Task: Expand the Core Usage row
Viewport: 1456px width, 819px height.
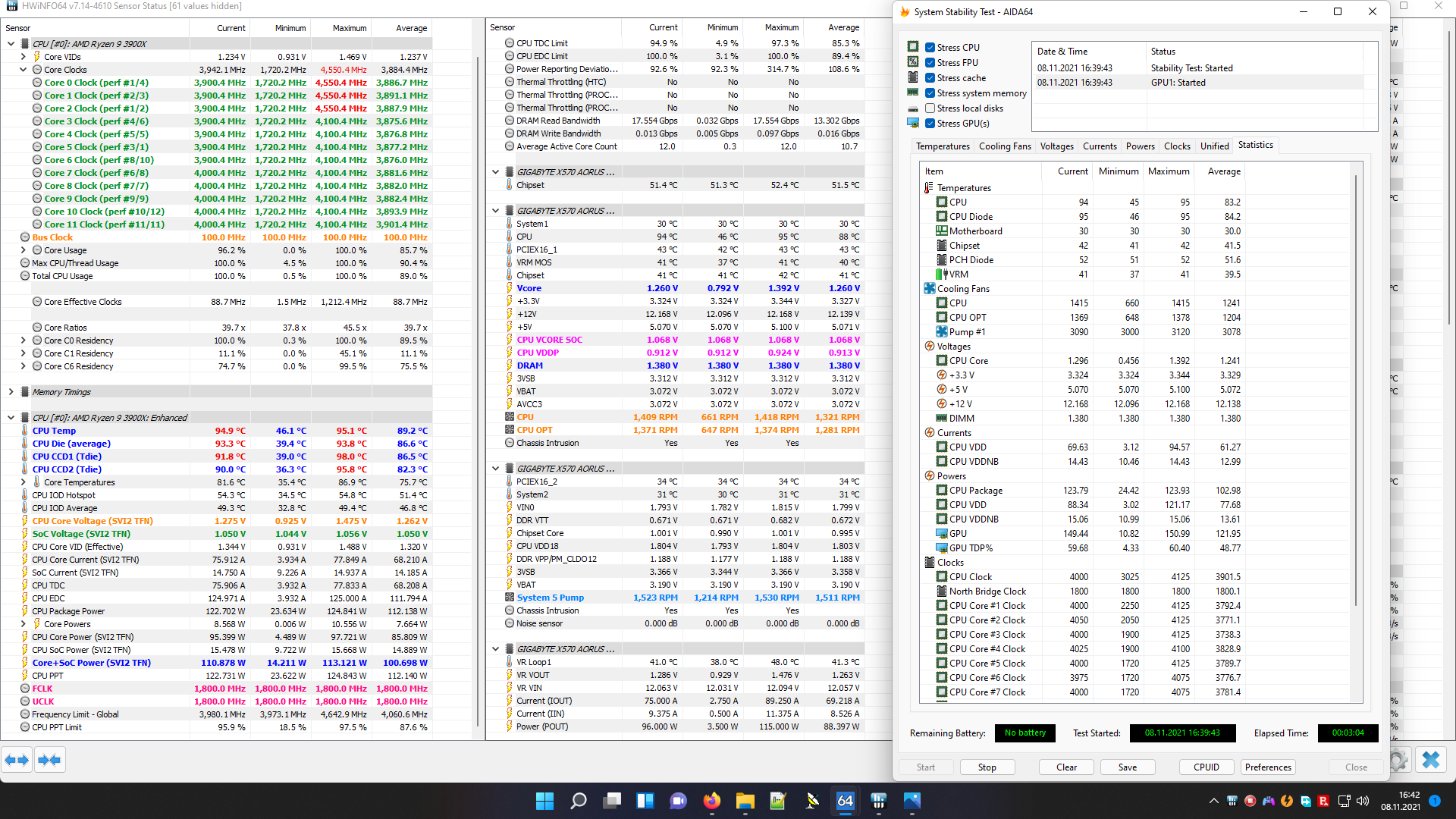Action: pos(24,250)
